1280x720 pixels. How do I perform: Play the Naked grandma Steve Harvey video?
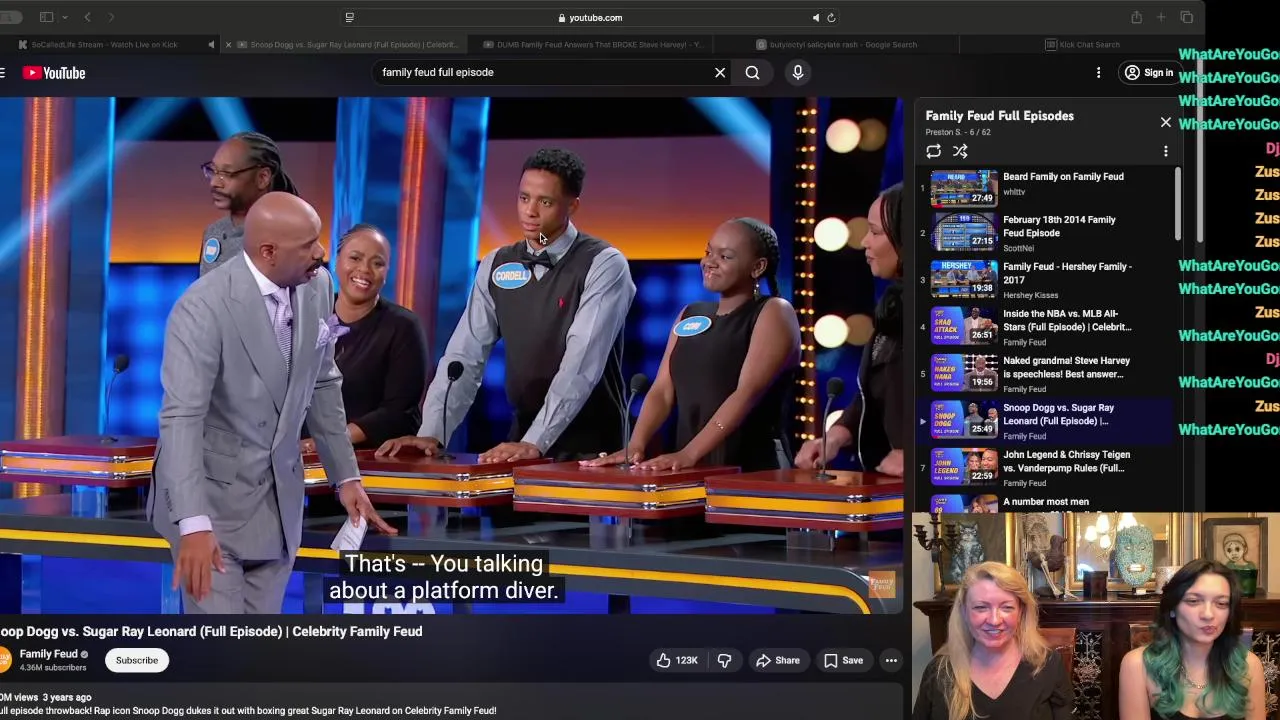(x=1066, y=367)
